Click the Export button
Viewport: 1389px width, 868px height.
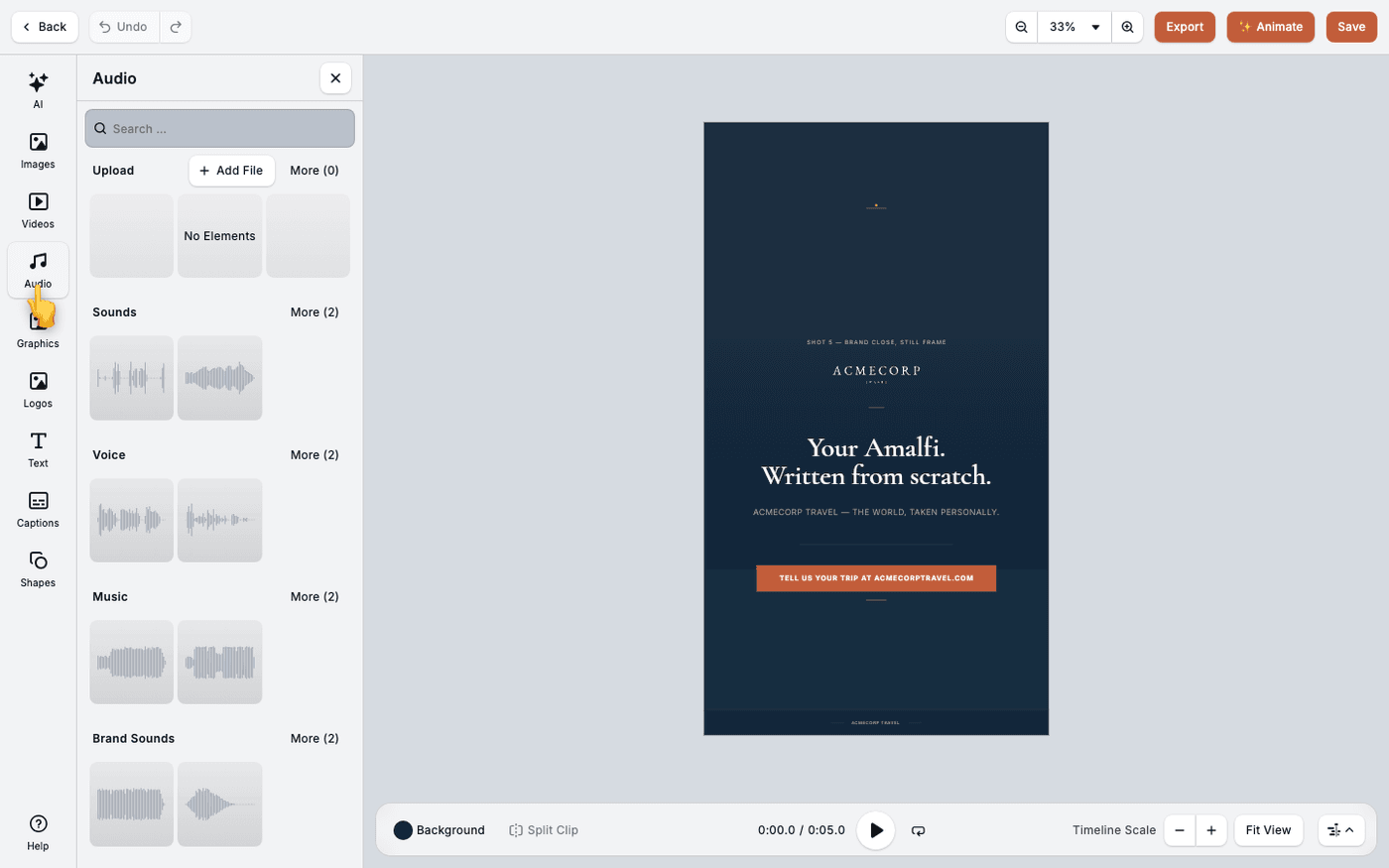point(1185,27)
